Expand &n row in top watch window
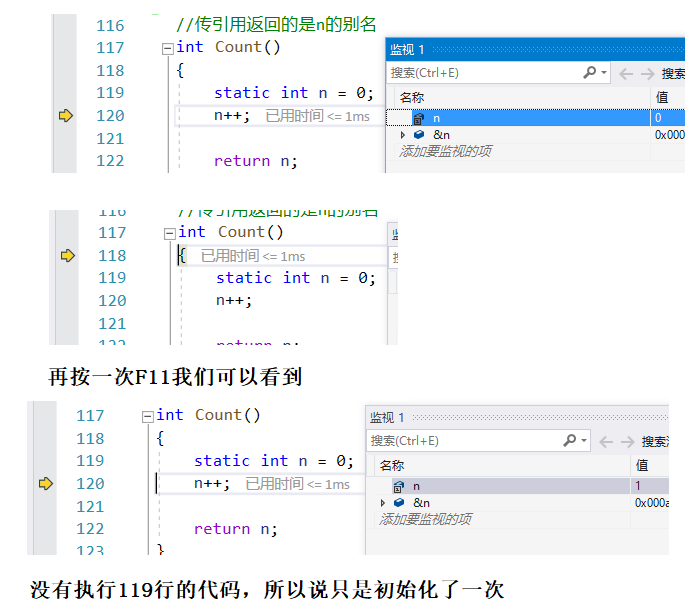Image resolution: width=685 pixels, height=615 pixels. pos(403,135)
